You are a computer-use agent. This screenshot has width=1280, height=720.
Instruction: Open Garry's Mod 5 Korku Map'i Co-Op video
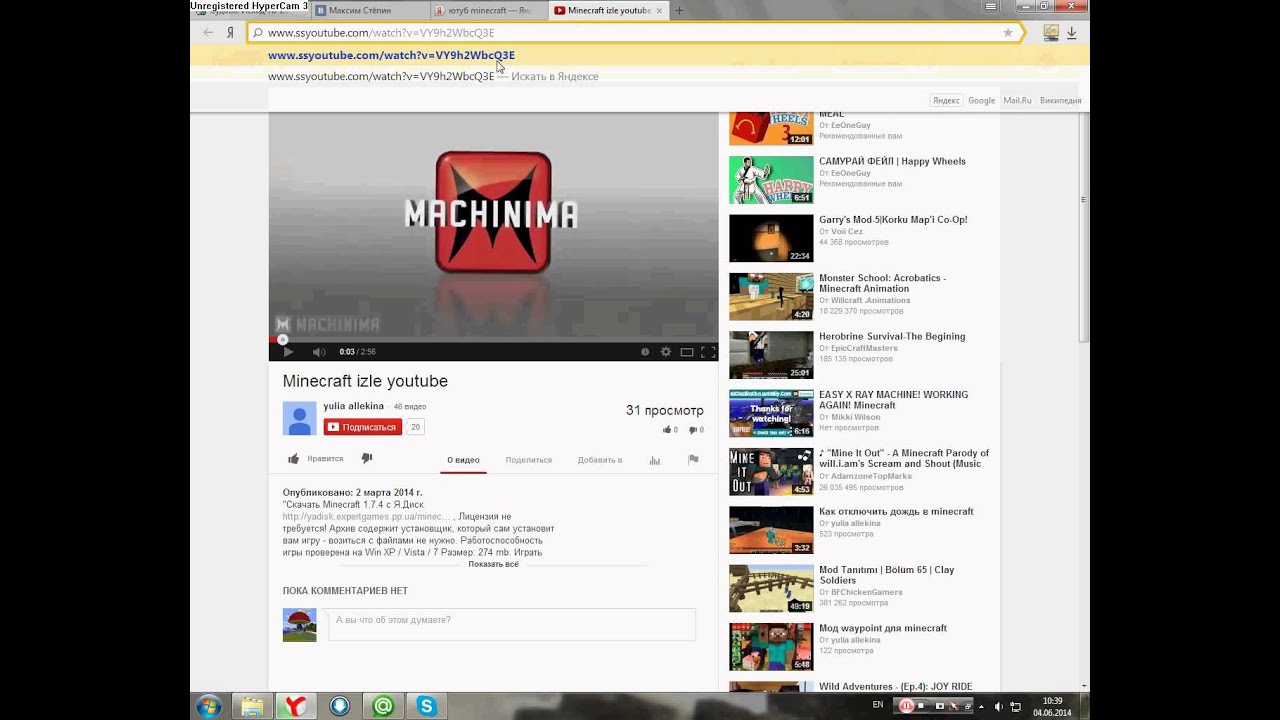pyautogui.click(x=893, y=220)
